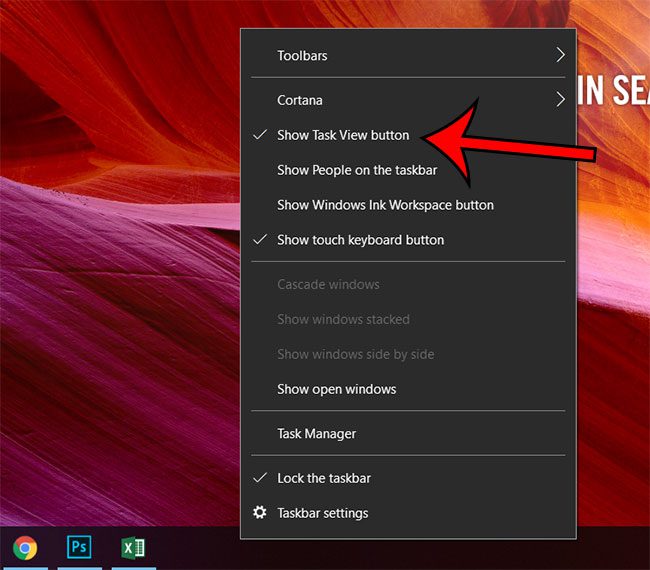The width and height of the screenshot is (650, 570).
Task: Open Google Chrome from the taskbar
Action: tap(25, 548)
